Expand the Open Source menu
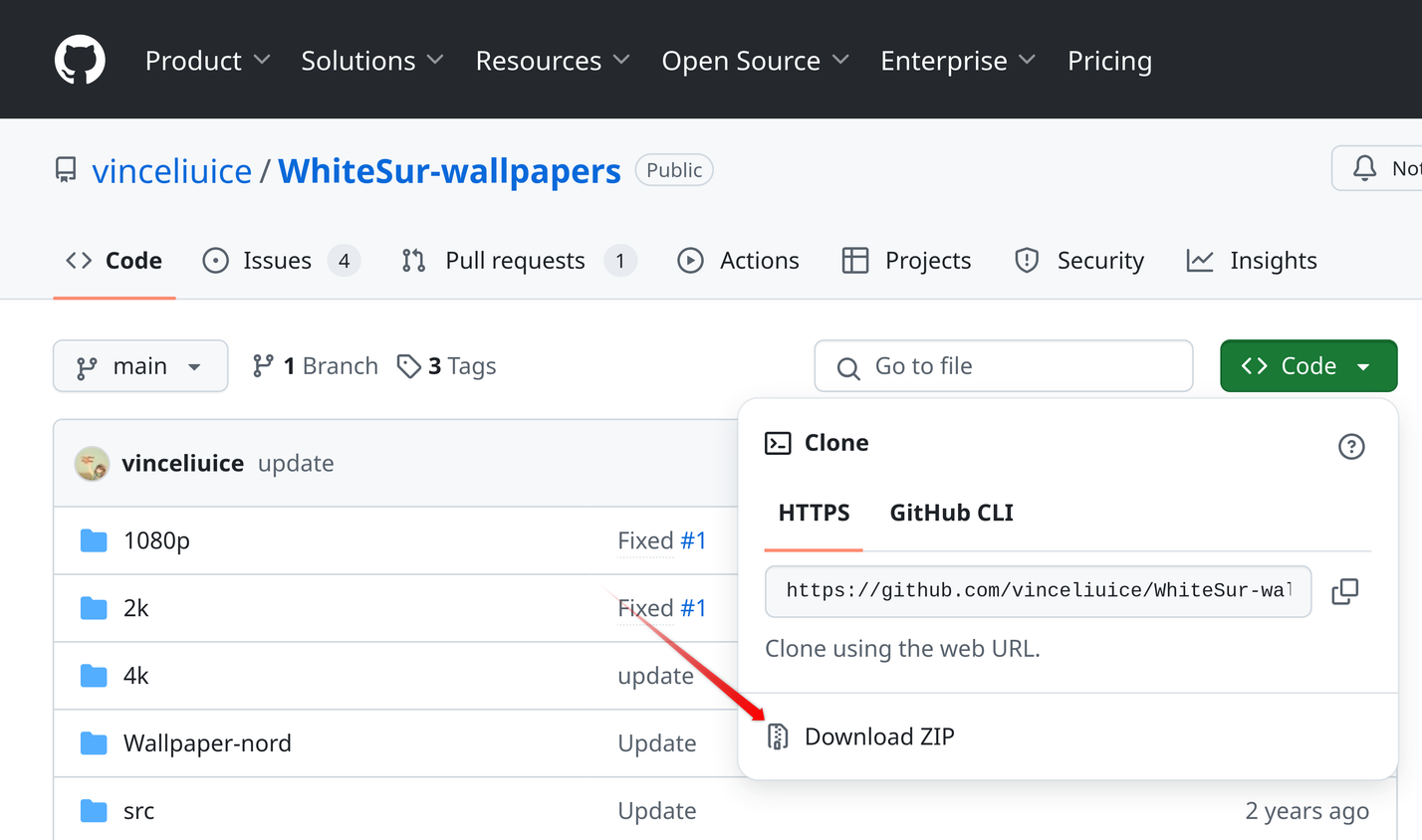Image resolution: width=1422 pixels, height=840 pixels. pos(756,61)
